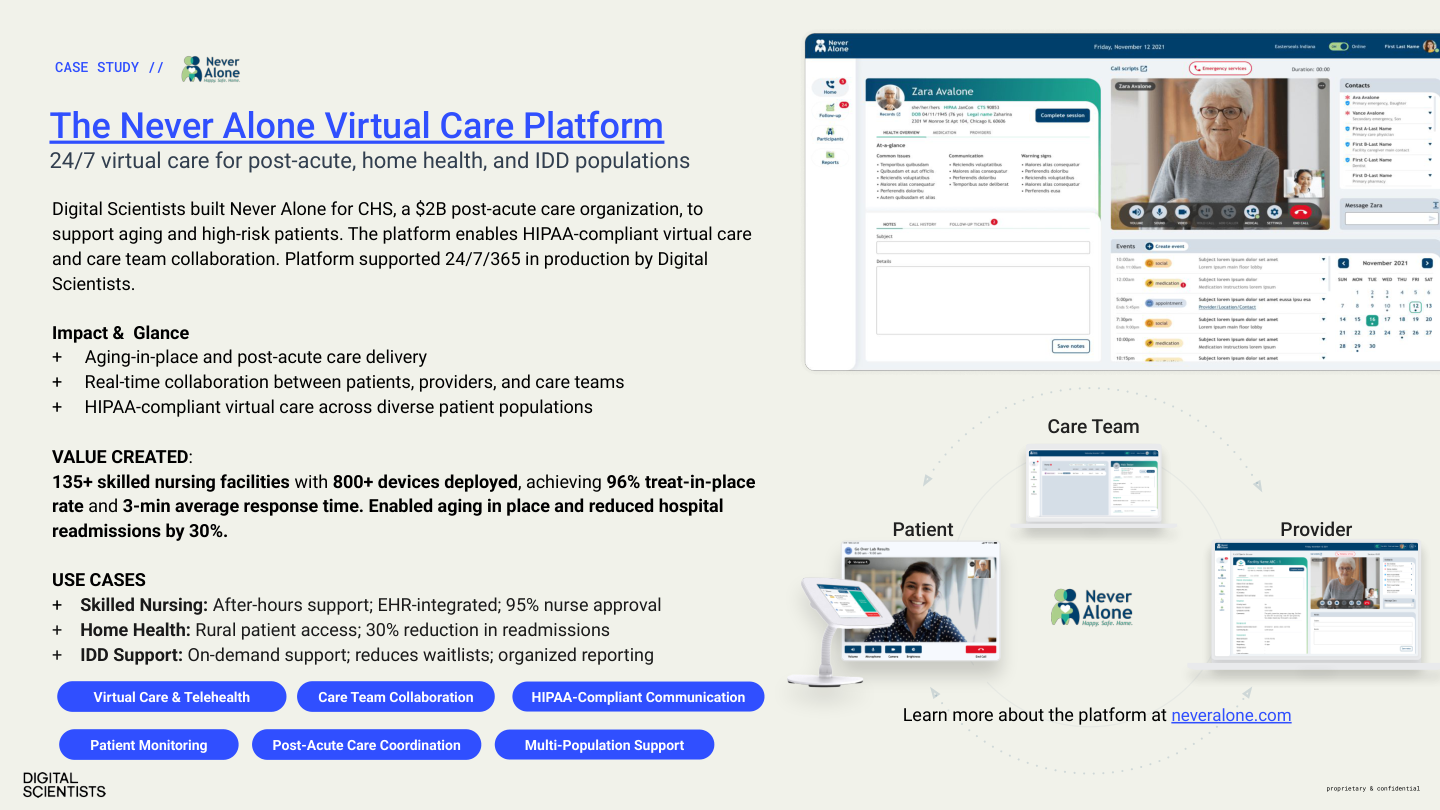Screen dimensions: 1440x810
Task: Switch to the Medication tab
Action: (x=944, y=132)
